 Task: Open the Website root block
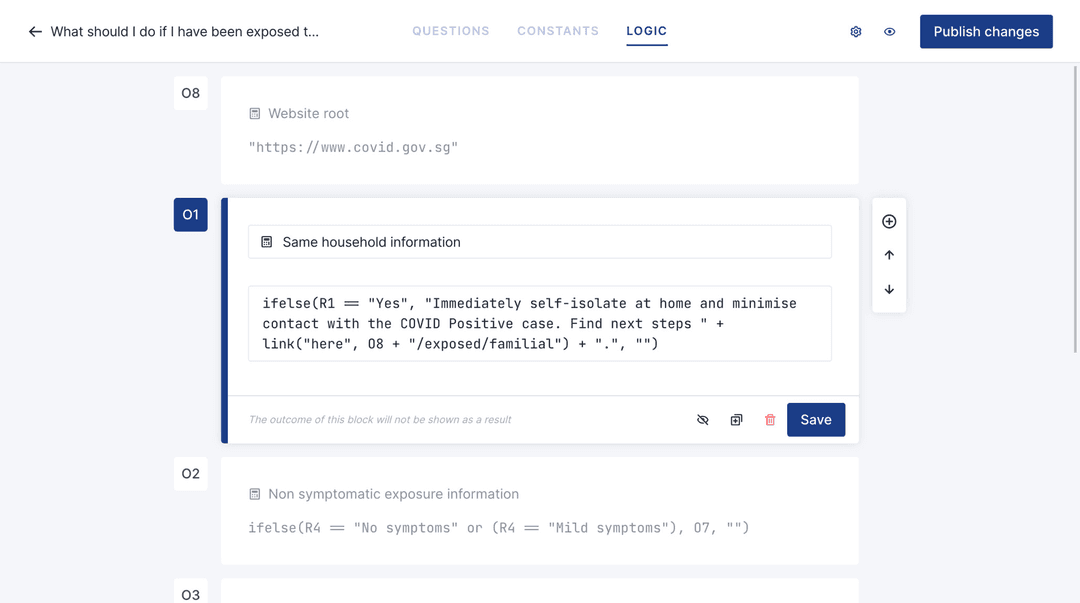point(539,130)
